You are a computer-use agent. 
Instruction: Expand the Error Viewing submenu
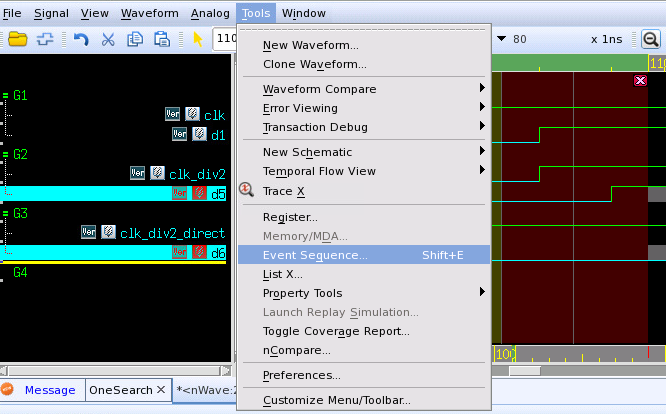[x=482, y=107]
